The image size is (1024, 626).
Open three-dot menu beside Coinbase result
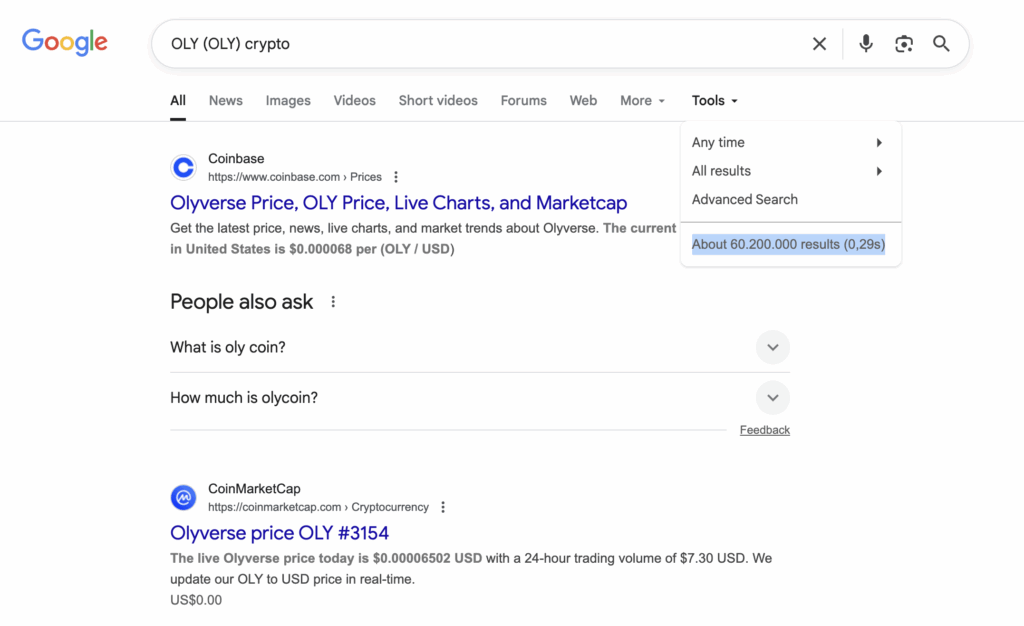pyautogui.click(x=396, y=177)
